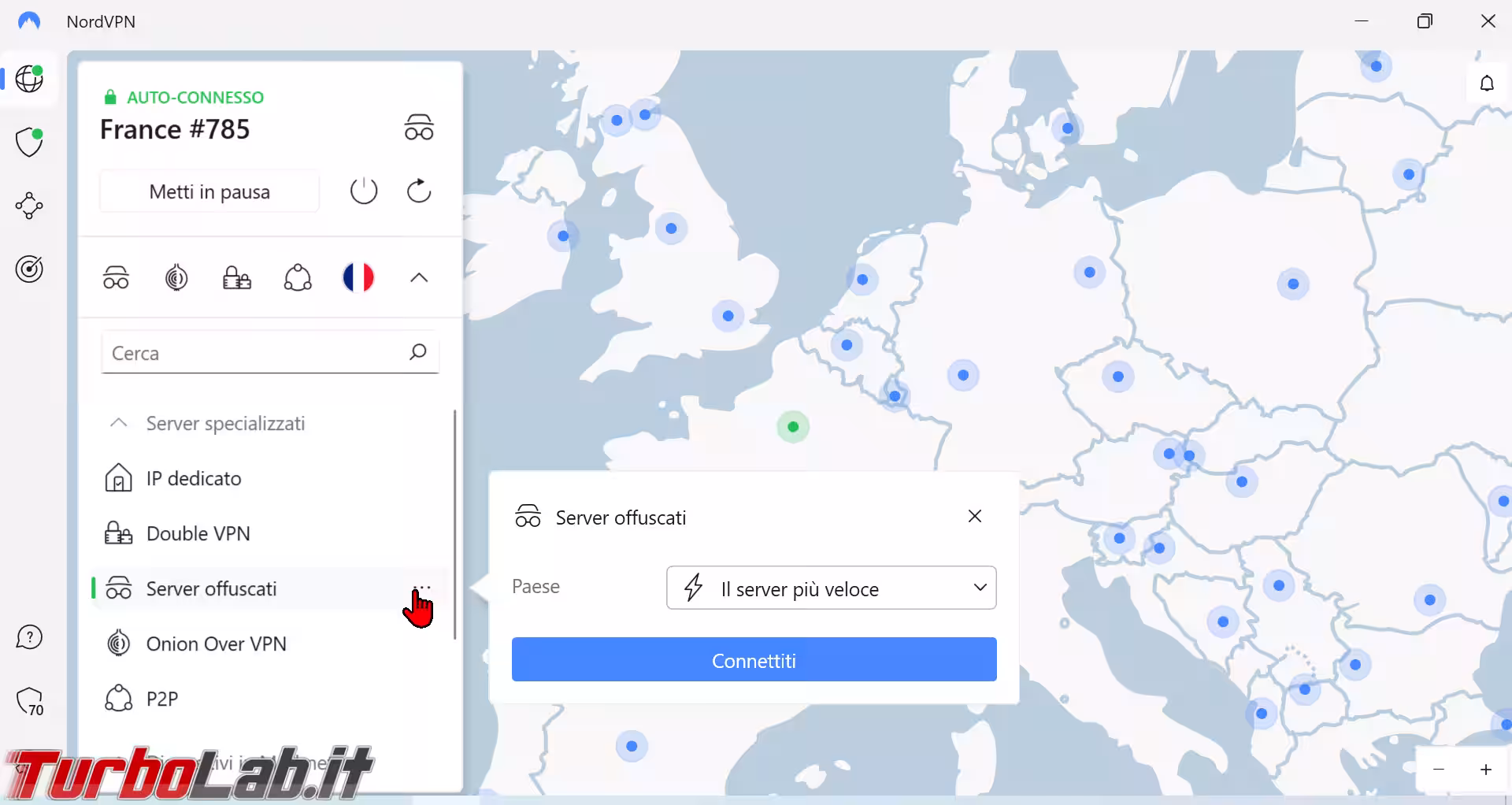Click the server list scrollbar

[455, 524]
